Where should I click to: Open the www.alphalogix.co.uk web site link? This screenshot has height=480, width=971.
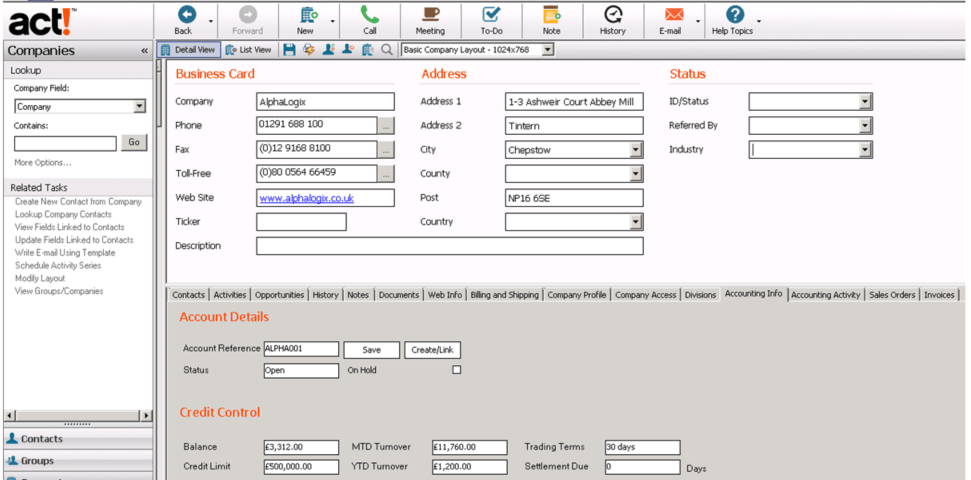pos(307,198)
